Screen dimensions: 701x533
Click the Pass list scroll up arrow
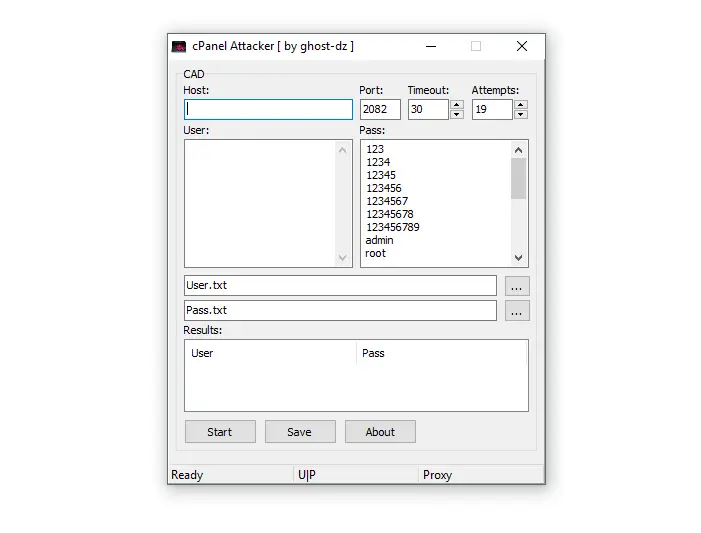pyautogui.click(x=519, y=150)
